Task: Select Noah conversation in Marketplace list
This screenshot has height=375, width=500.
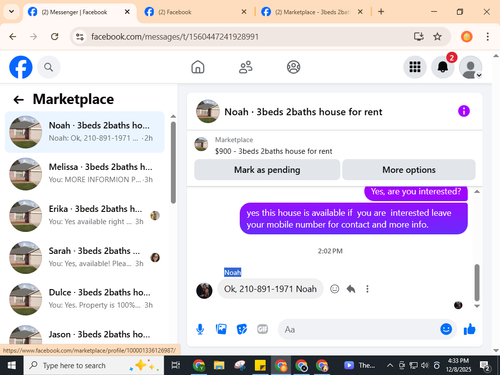Action: (85, 132)
